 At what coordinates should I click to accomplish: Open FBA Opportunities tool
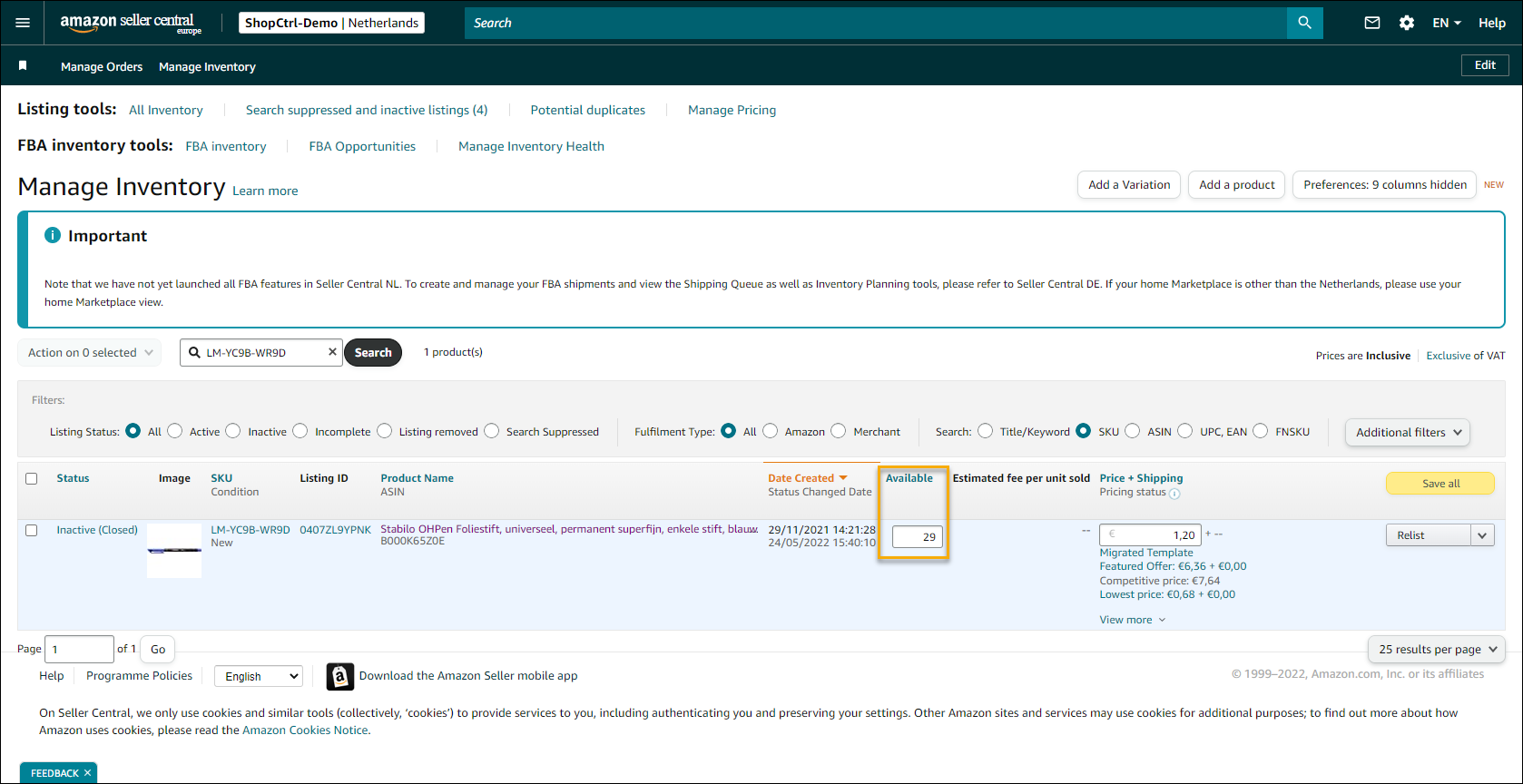[362, 146]
